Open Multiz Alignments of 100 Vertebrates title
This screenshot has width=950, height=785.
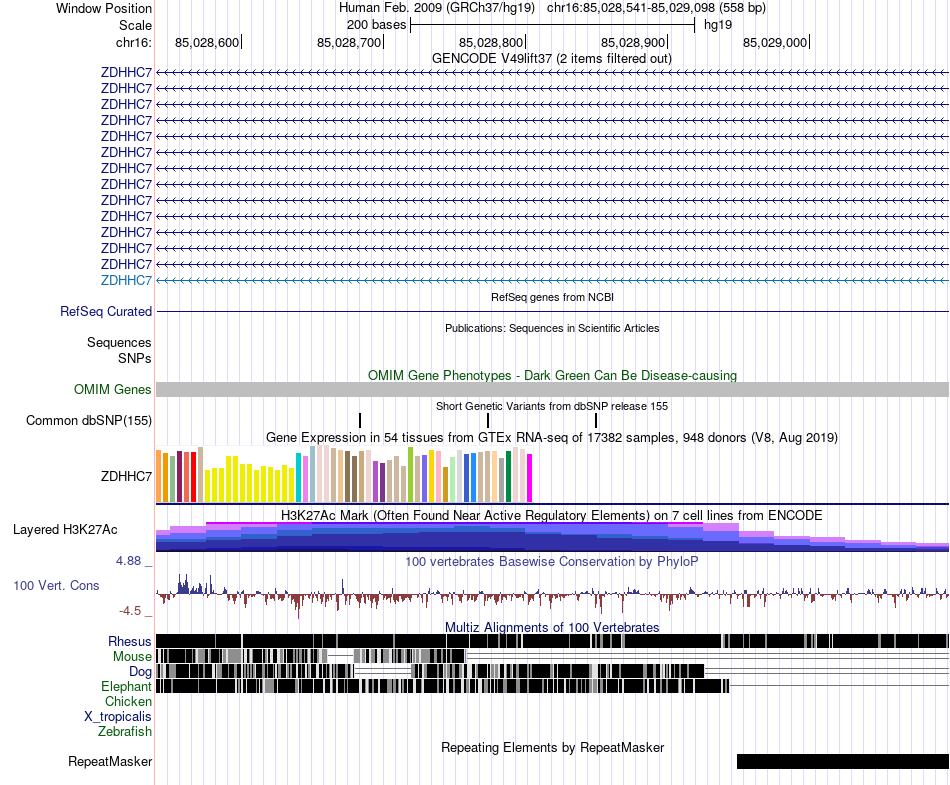click(x=552, y=628)
